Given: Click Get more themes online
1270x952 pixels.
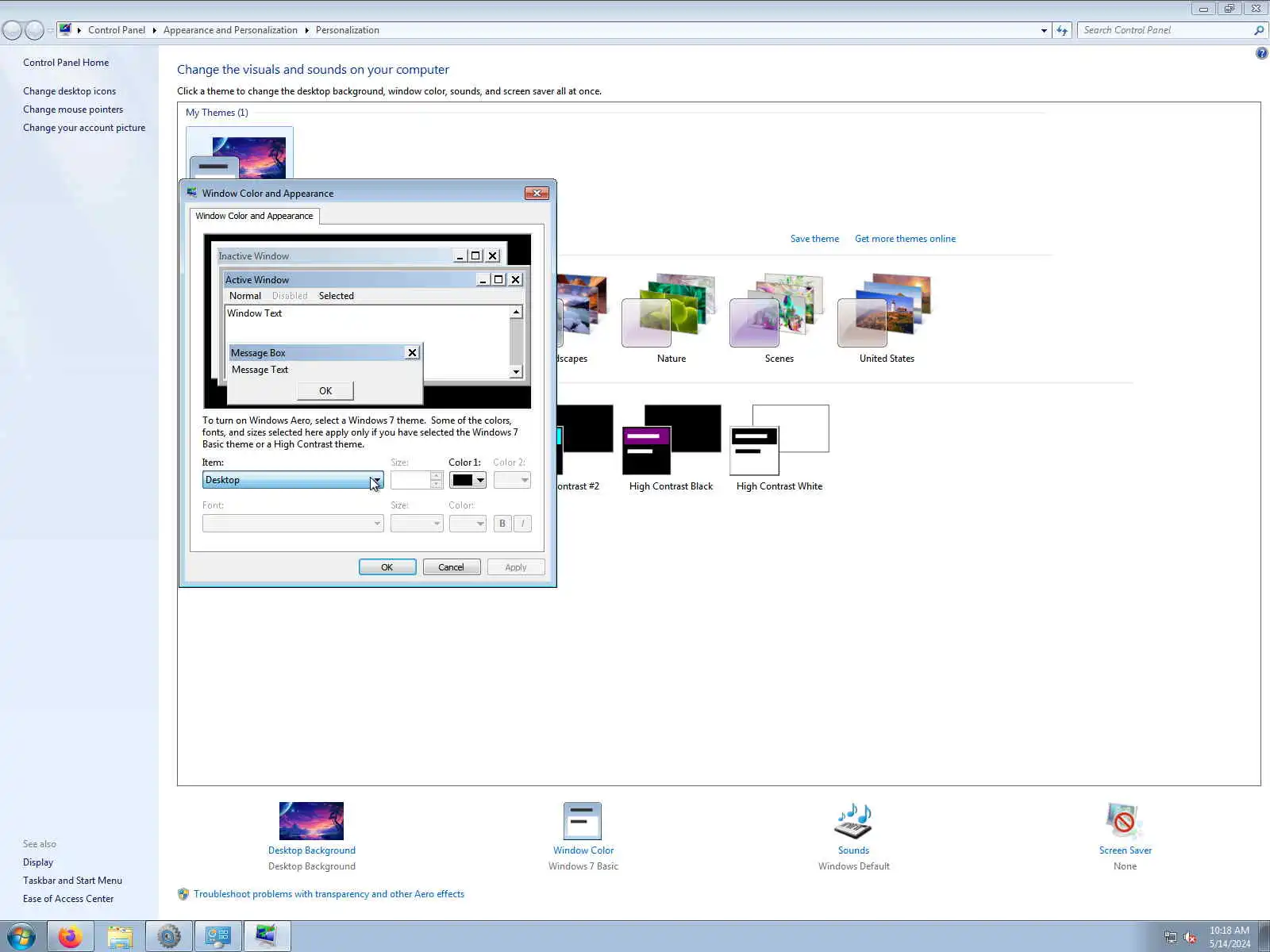Looking at the screenshot, I should pos(905,239).
